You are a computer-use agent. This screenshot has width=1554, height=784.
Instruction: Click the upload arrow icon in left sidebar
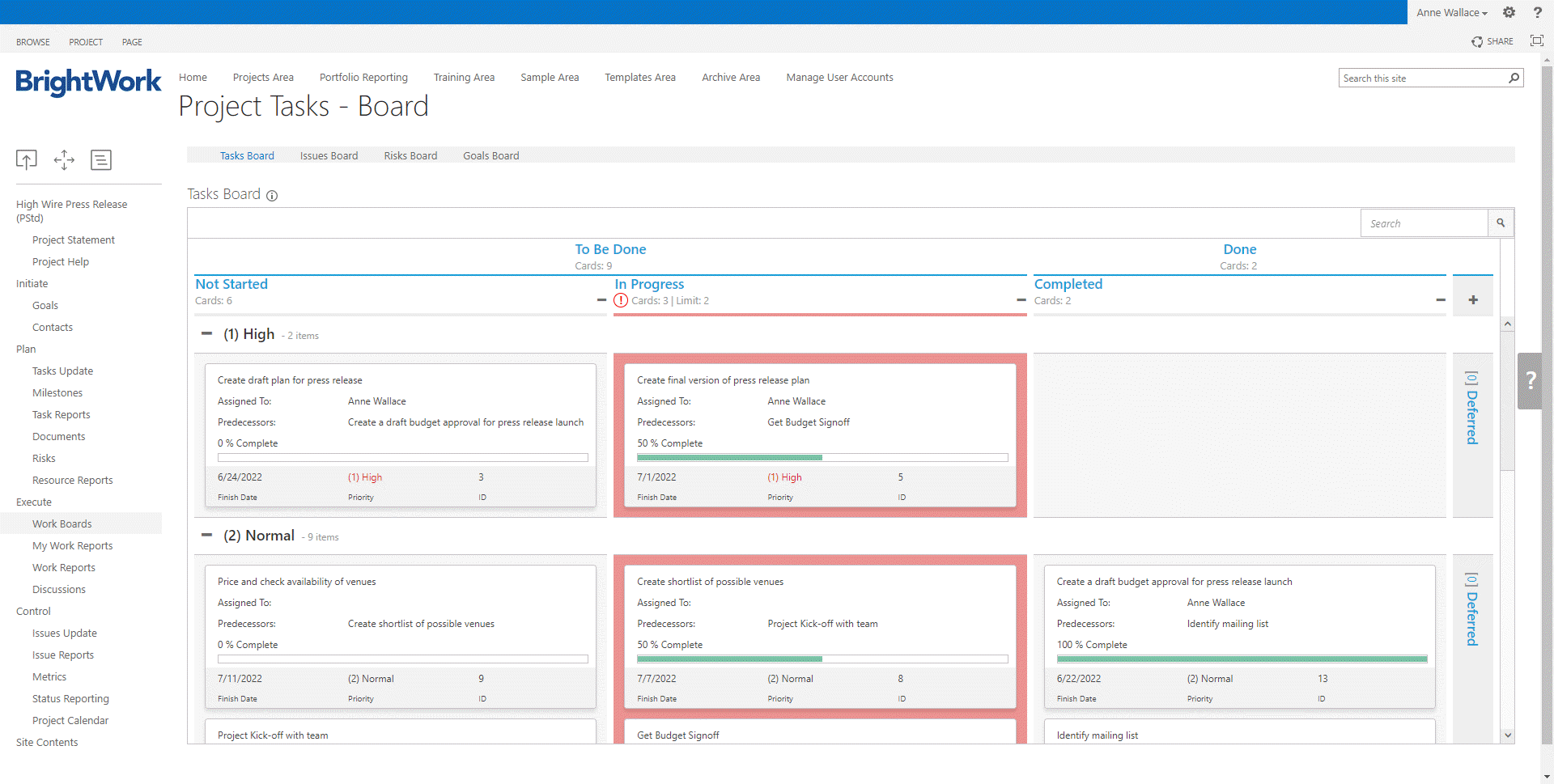(27, 160)
